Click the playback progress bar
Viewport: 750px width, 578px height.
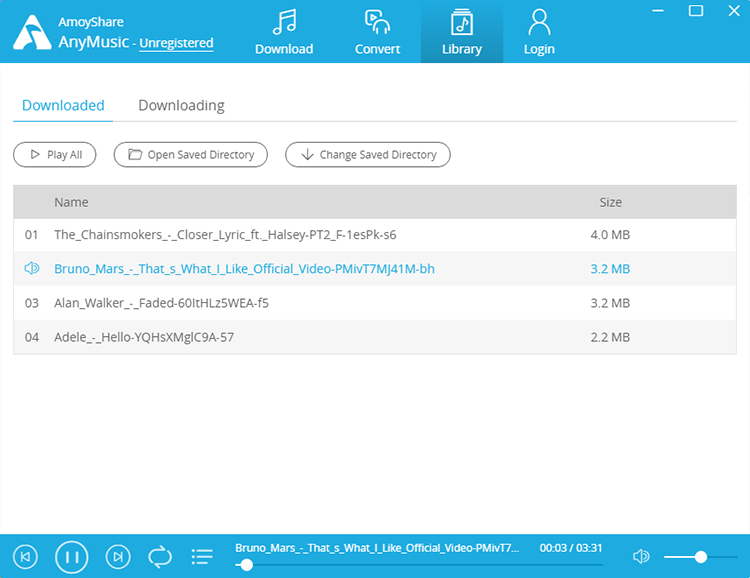(x=419, y=565)
